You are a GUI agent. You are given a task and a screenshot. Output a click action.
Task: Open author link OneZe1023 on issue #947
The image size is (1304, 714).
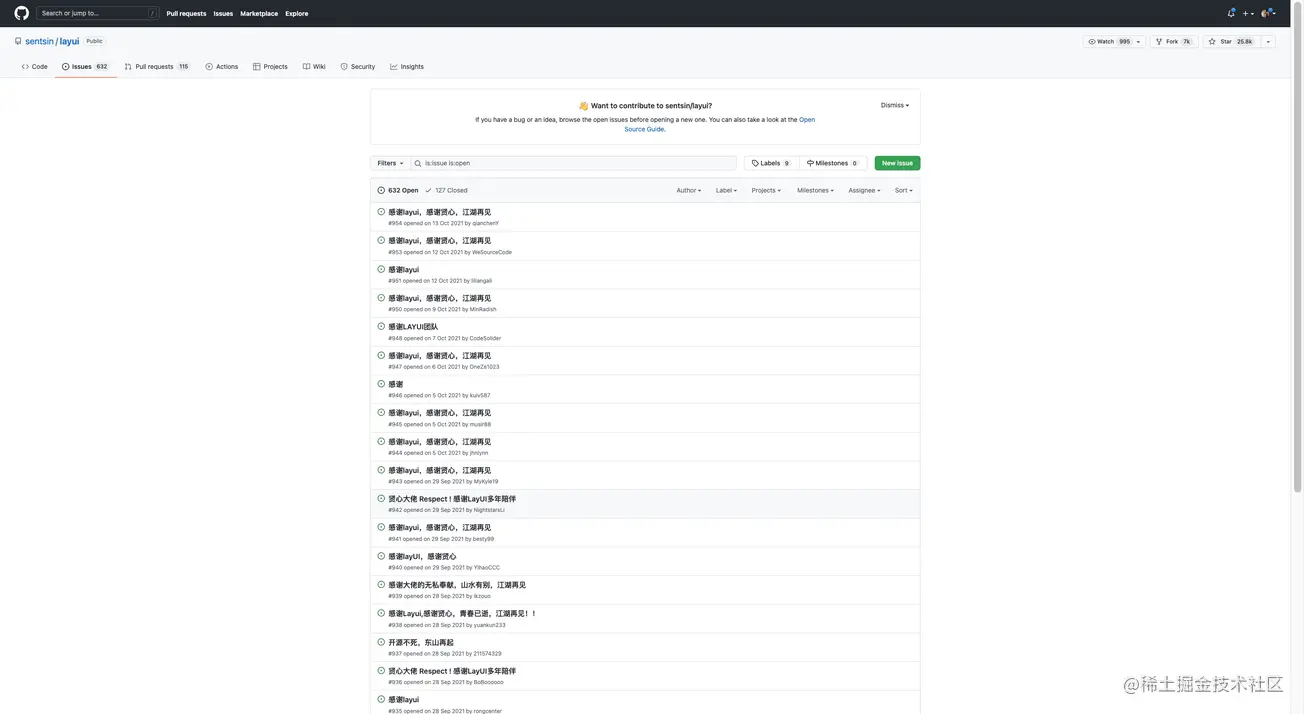[x=484, y=367]
